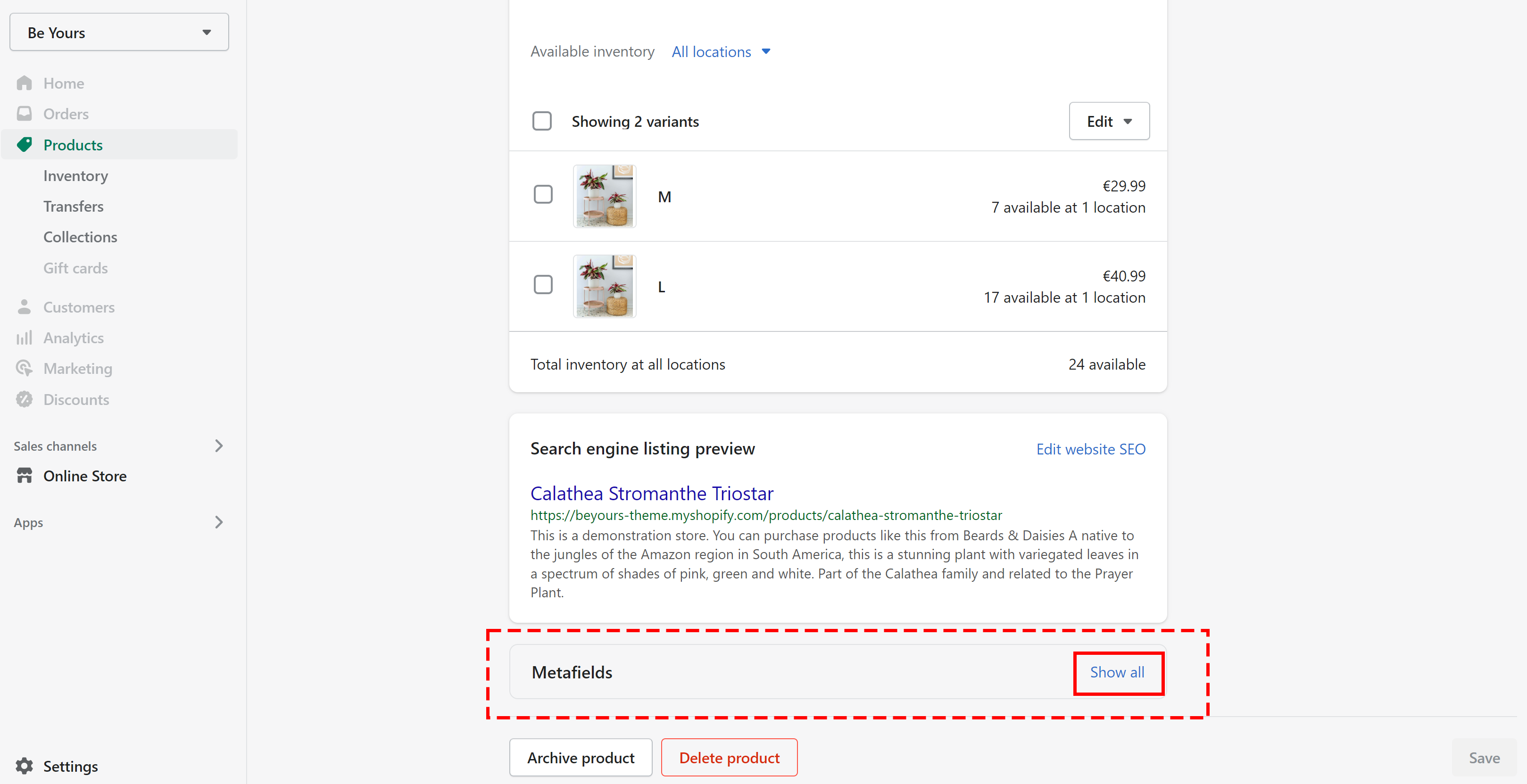Viewport: 1527px width, 784px height.
Task: Expand the Apps section chevron
Action: tap(219, 522)
